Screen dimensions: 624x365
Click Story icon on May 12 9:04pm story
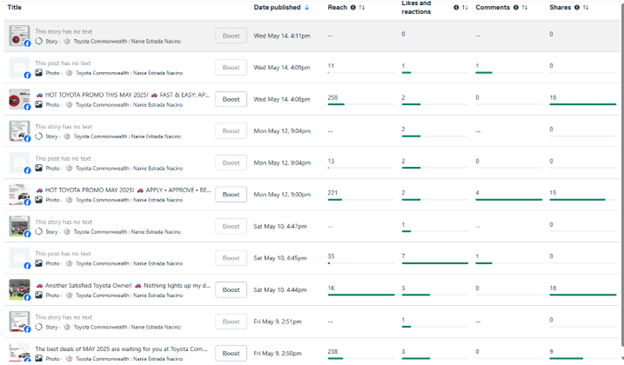coord(39,136)
